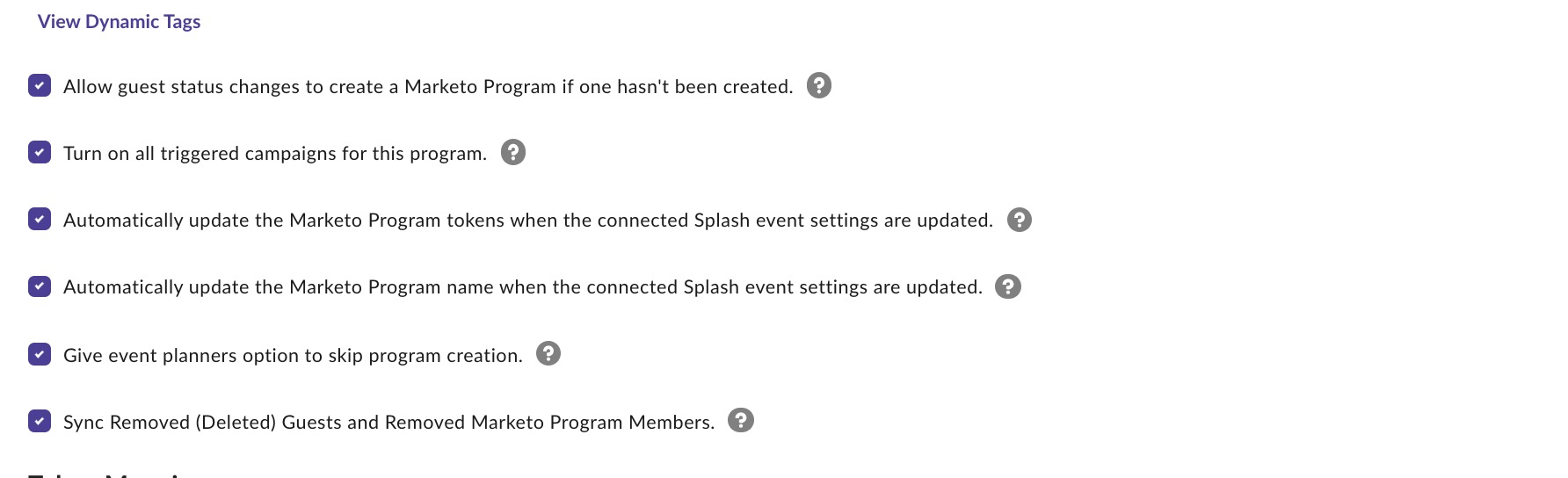The width and height of the screenshot is (1568, 478).
Task: Click the 'Marketo Program tokens' sentence label
Action: [x=528, y=221]
